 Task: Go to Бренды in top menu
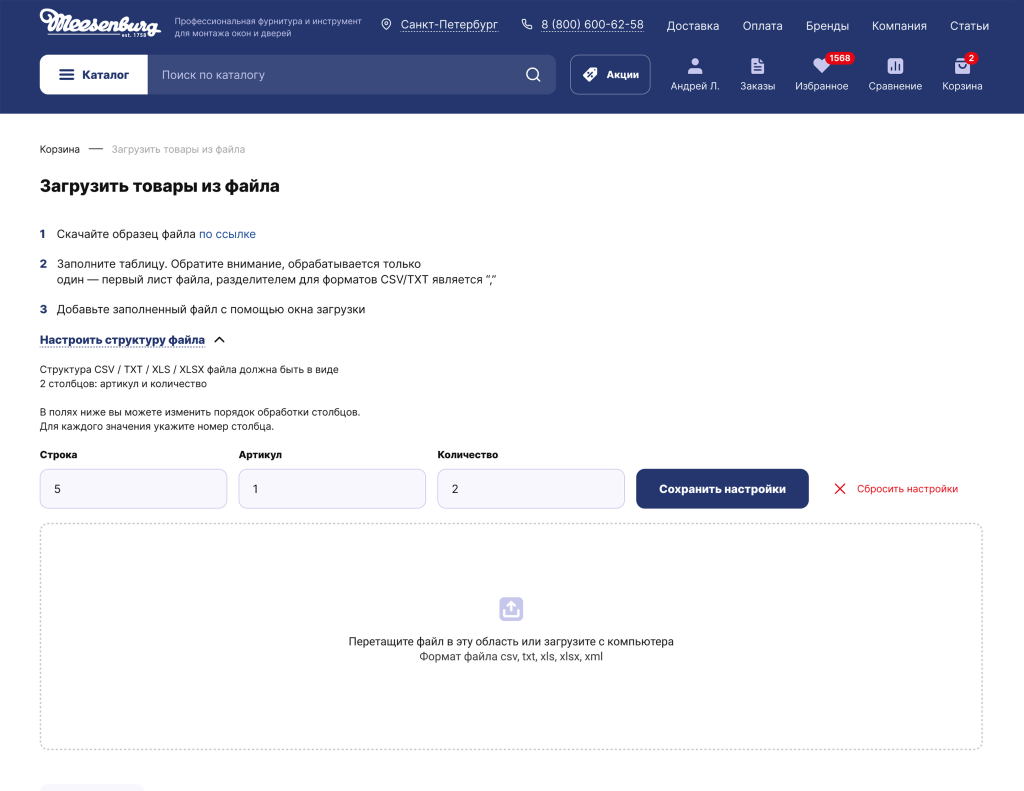pos(827,26)
